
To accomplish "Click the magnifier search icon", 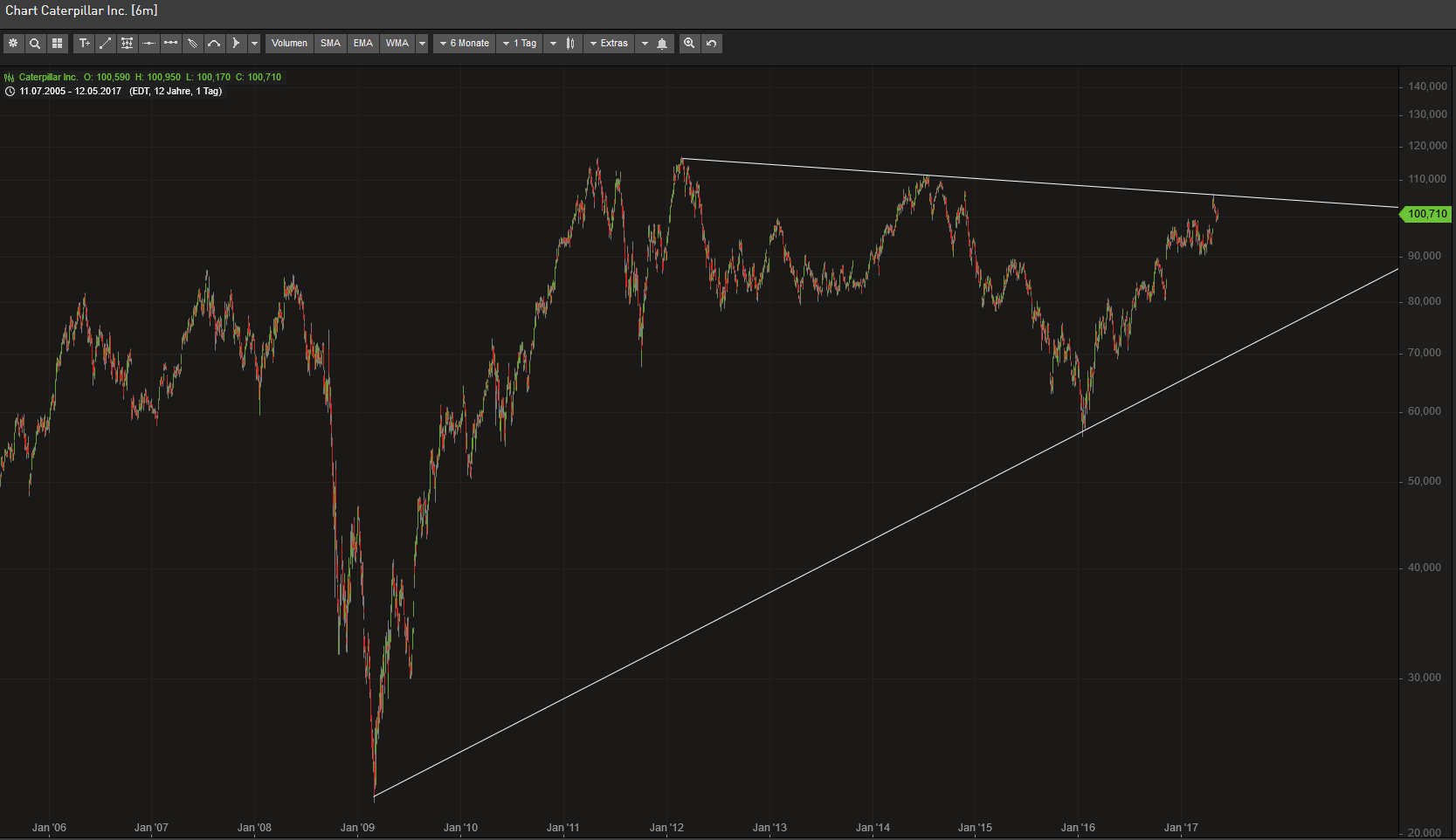I will pos(35,44).
